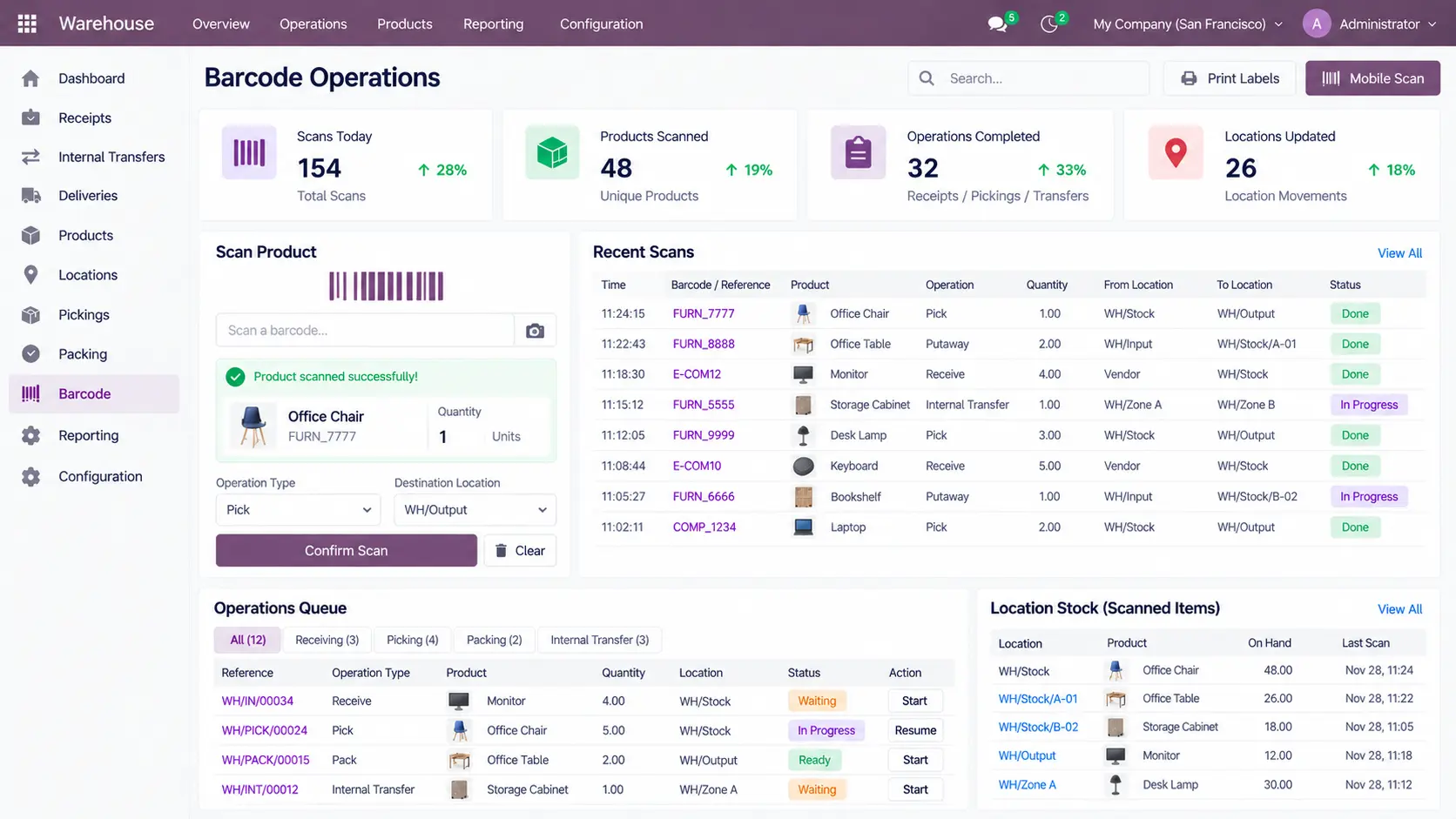Click the Deliveries truck icon
The height and width of the screenshot is (819, 1456).
30,196
